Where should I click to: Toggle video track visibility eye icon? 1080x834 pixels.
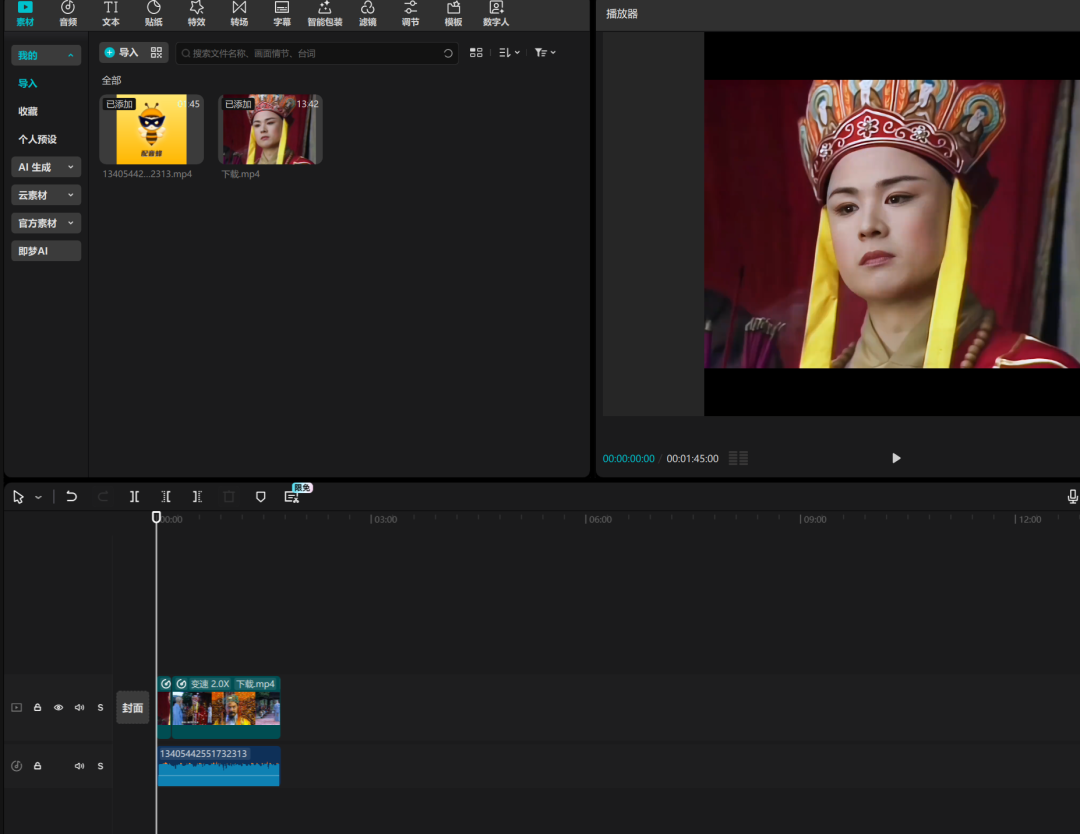click(58, 708)
